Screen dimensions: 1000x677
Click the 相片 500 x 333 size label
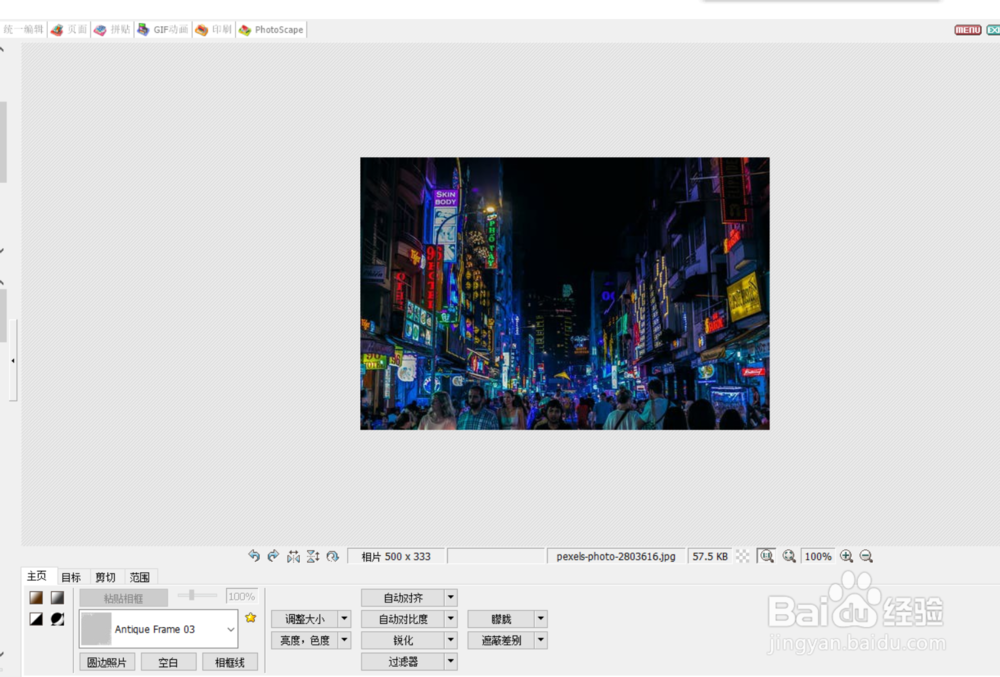pyautogui.click(x=396, y=556)
